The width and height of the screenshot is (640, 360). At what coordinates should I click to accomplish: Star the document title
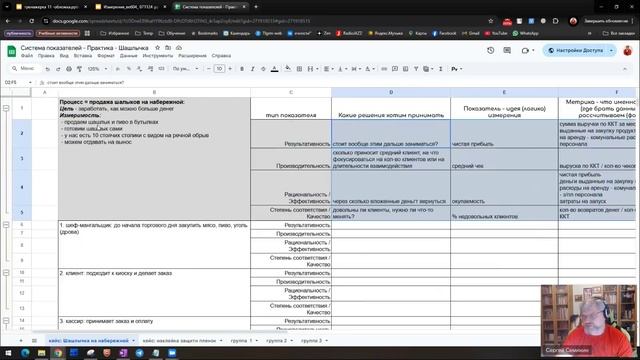(158, 48)
